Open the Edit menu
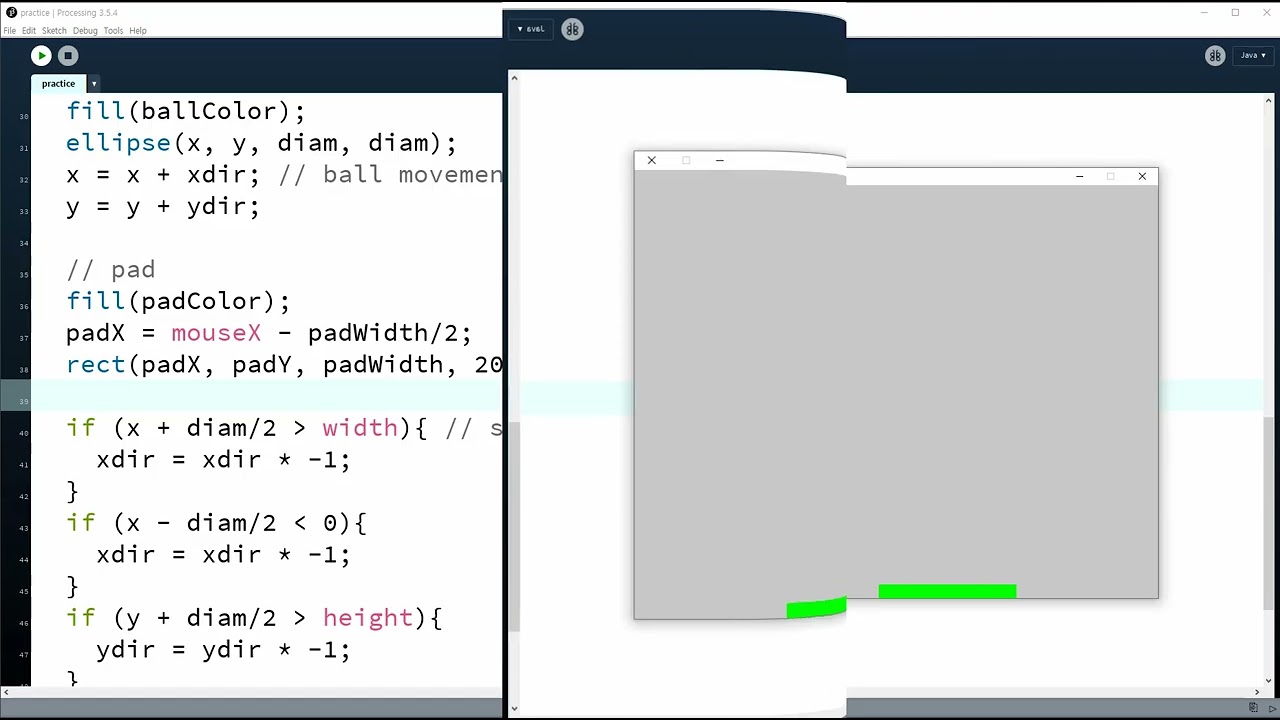Screen dimensions: 1280x720 pos(29,31)
